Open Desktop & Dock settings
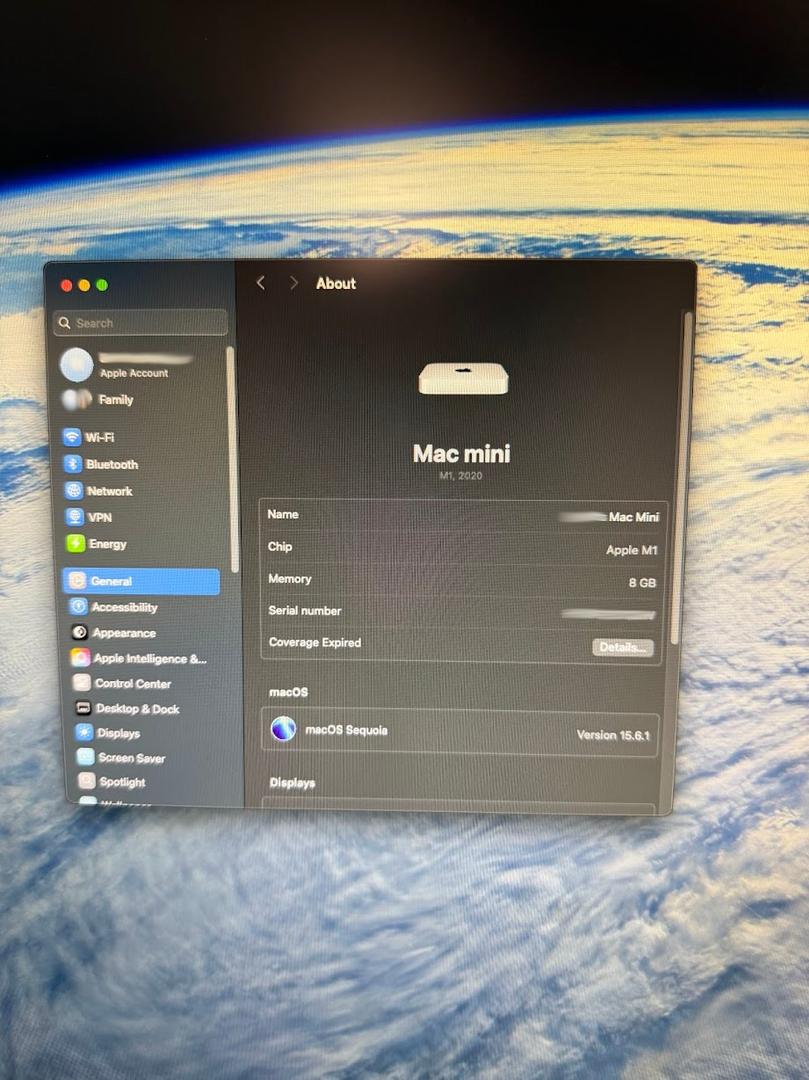The image size is (809, 1080). point(137,709)
